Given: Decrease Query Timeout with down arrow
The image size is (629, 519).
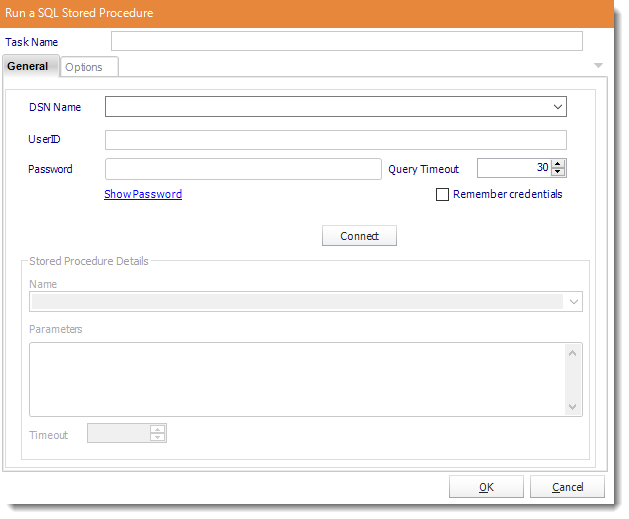Looking at the screenshot, I should tap(558, 172).
